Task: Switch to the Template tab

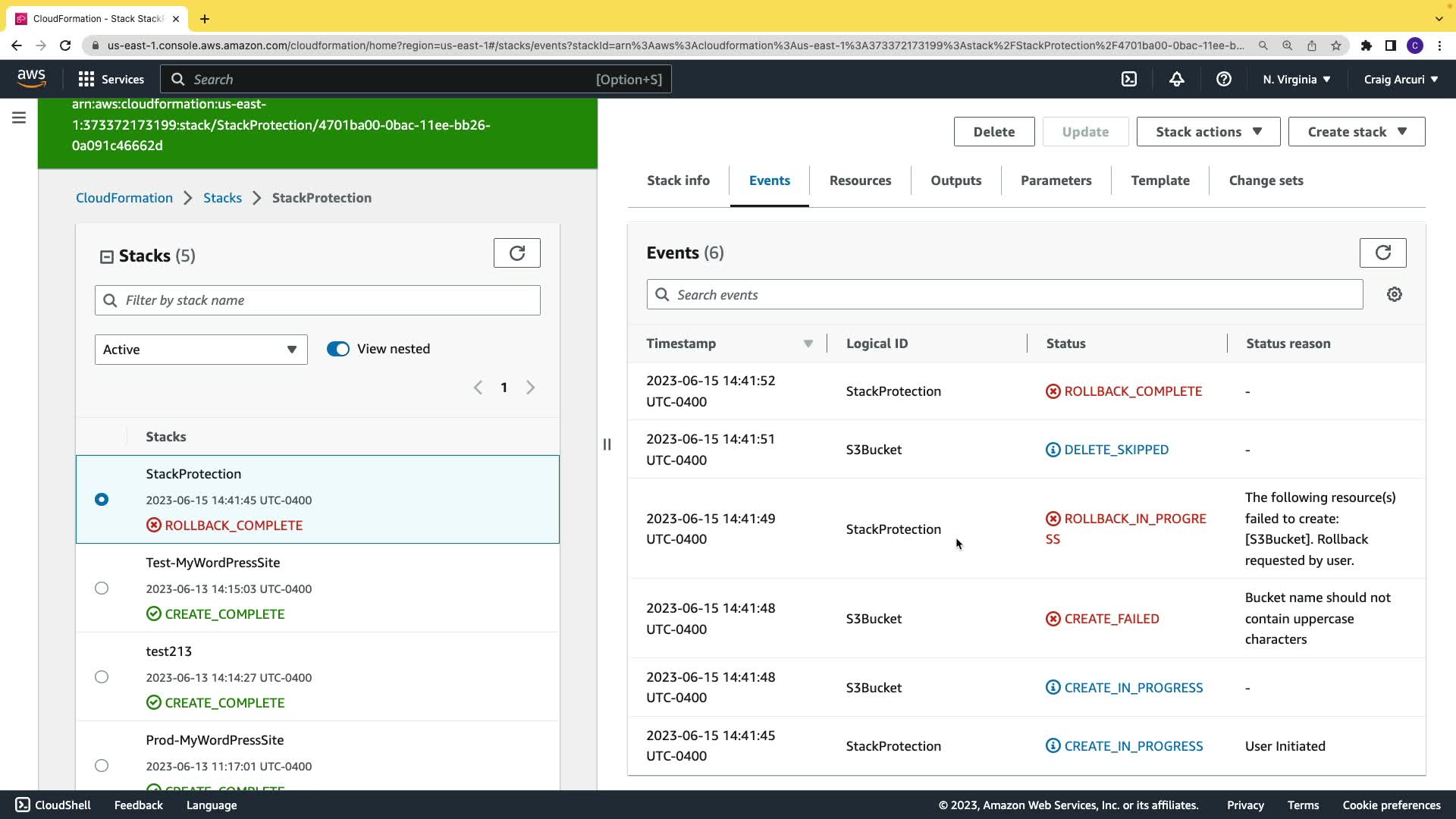Action: [1159, 180]
